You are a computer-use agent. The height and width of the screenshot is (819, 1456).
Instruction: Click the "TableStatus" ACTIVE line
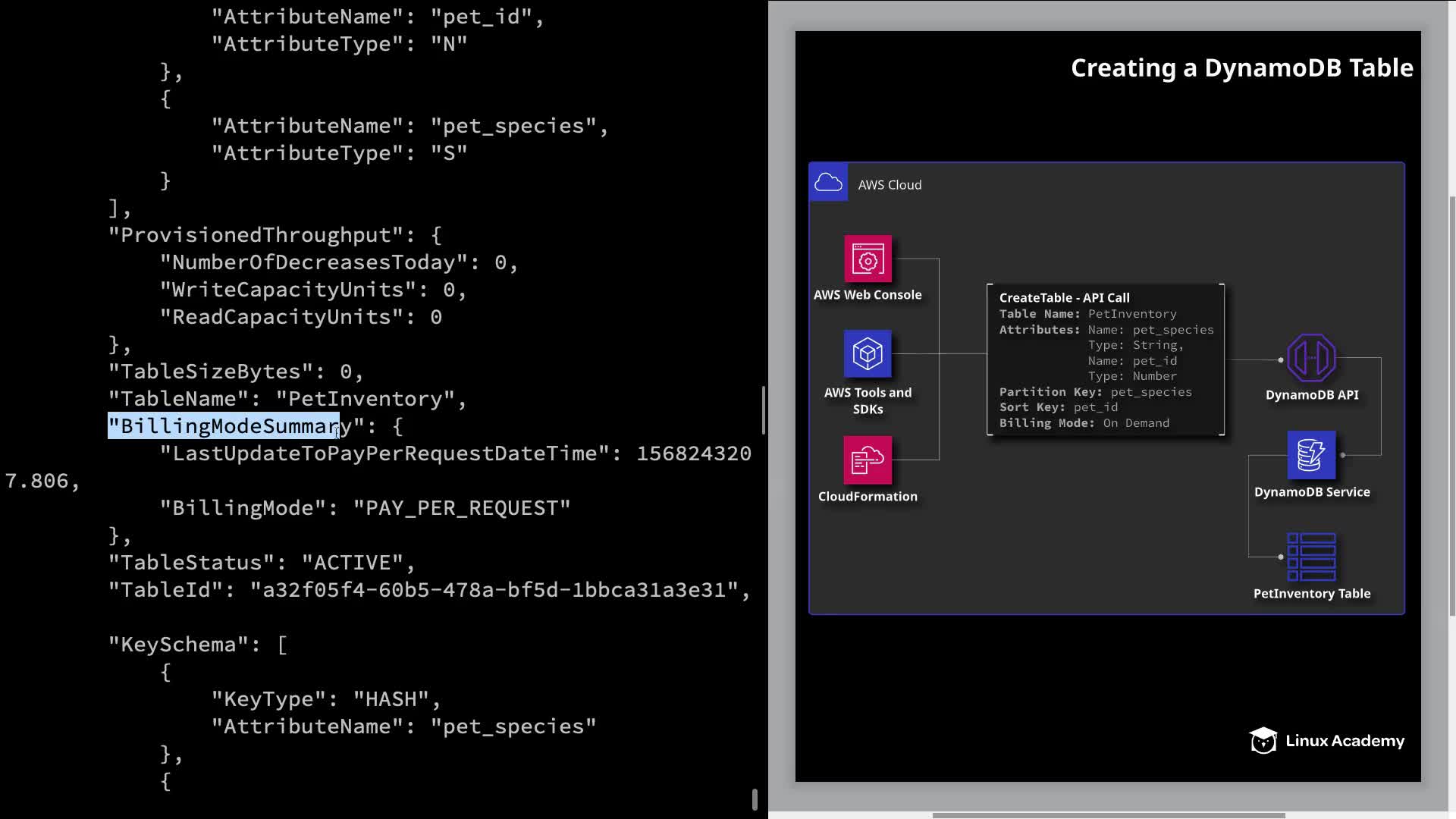point(262,563)
